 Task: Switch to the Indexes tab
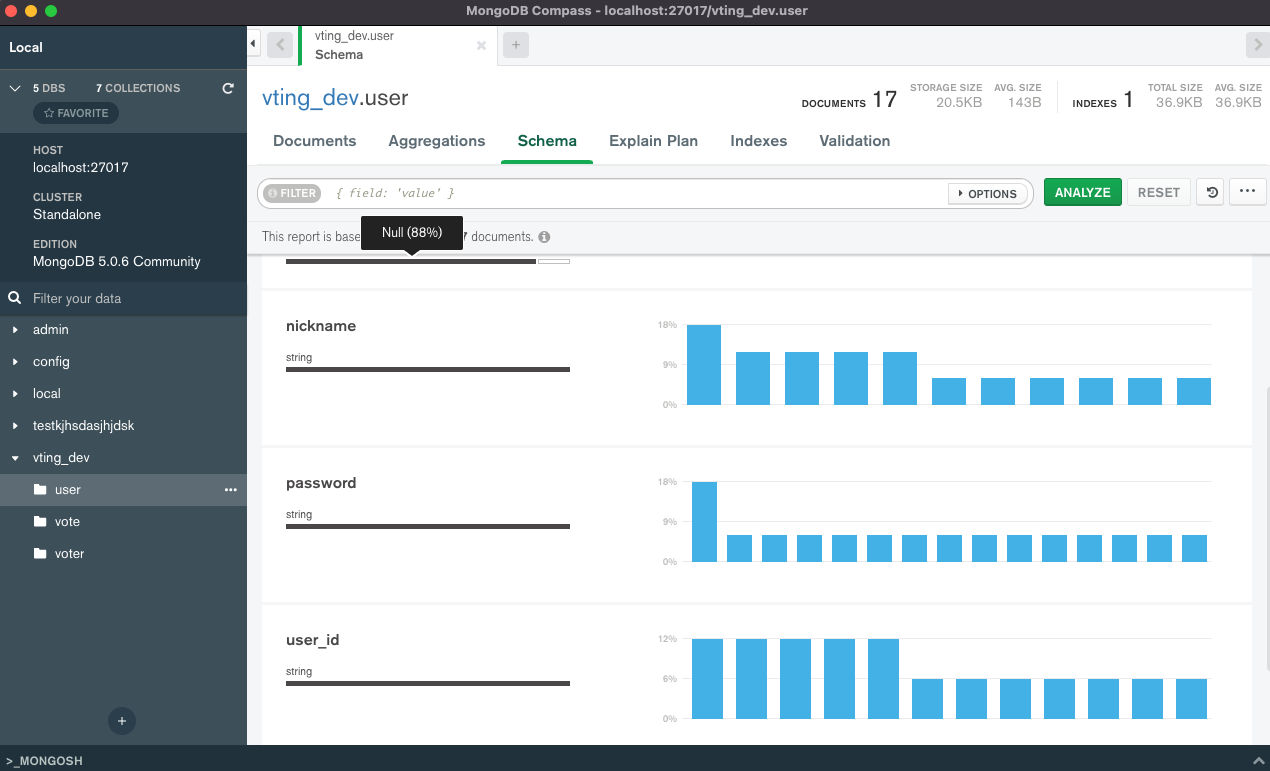(759, 141)
